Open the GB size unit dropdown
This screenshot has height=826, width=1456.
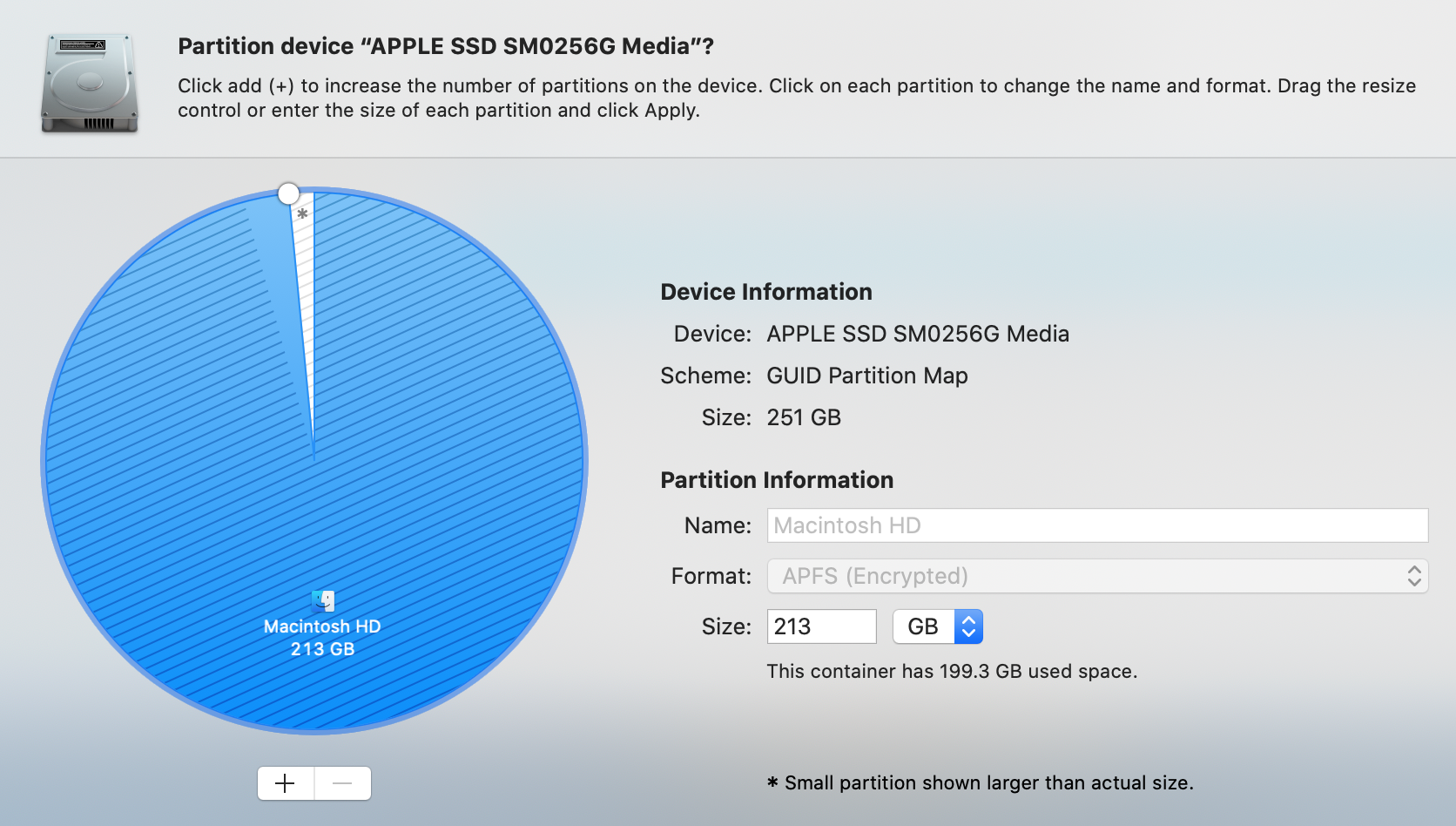click(937, 626)
